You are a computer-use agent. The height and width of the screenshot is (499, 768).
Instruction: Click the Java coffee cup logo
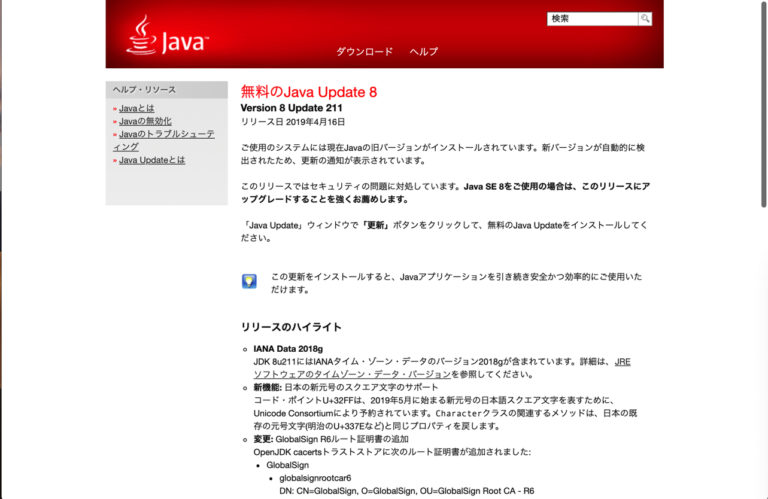pos(167,35)
